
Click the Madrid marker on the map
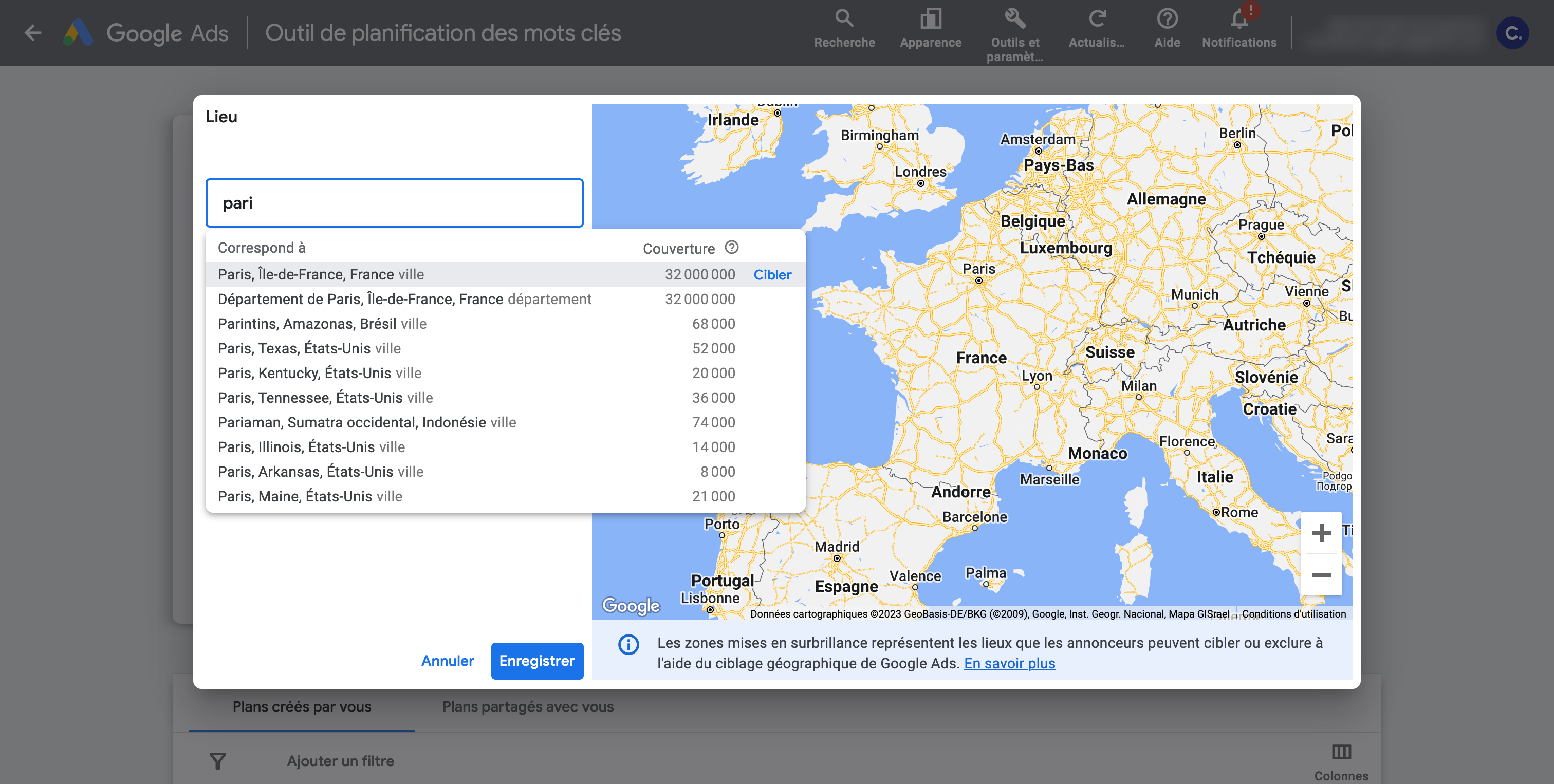click(x=837, y=558)
